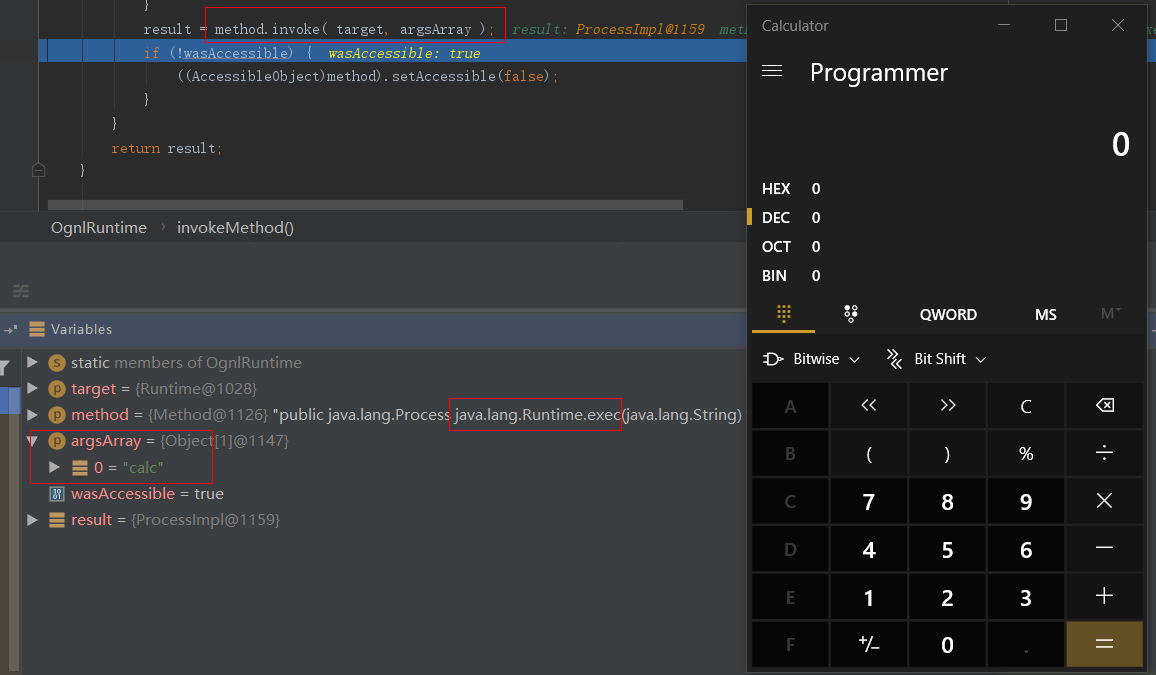Image resolution: width=1156 pixels, height=675 pixels.
Task: Open the Calculator hamburger navigation menu
Action: [x=772, y=72]
